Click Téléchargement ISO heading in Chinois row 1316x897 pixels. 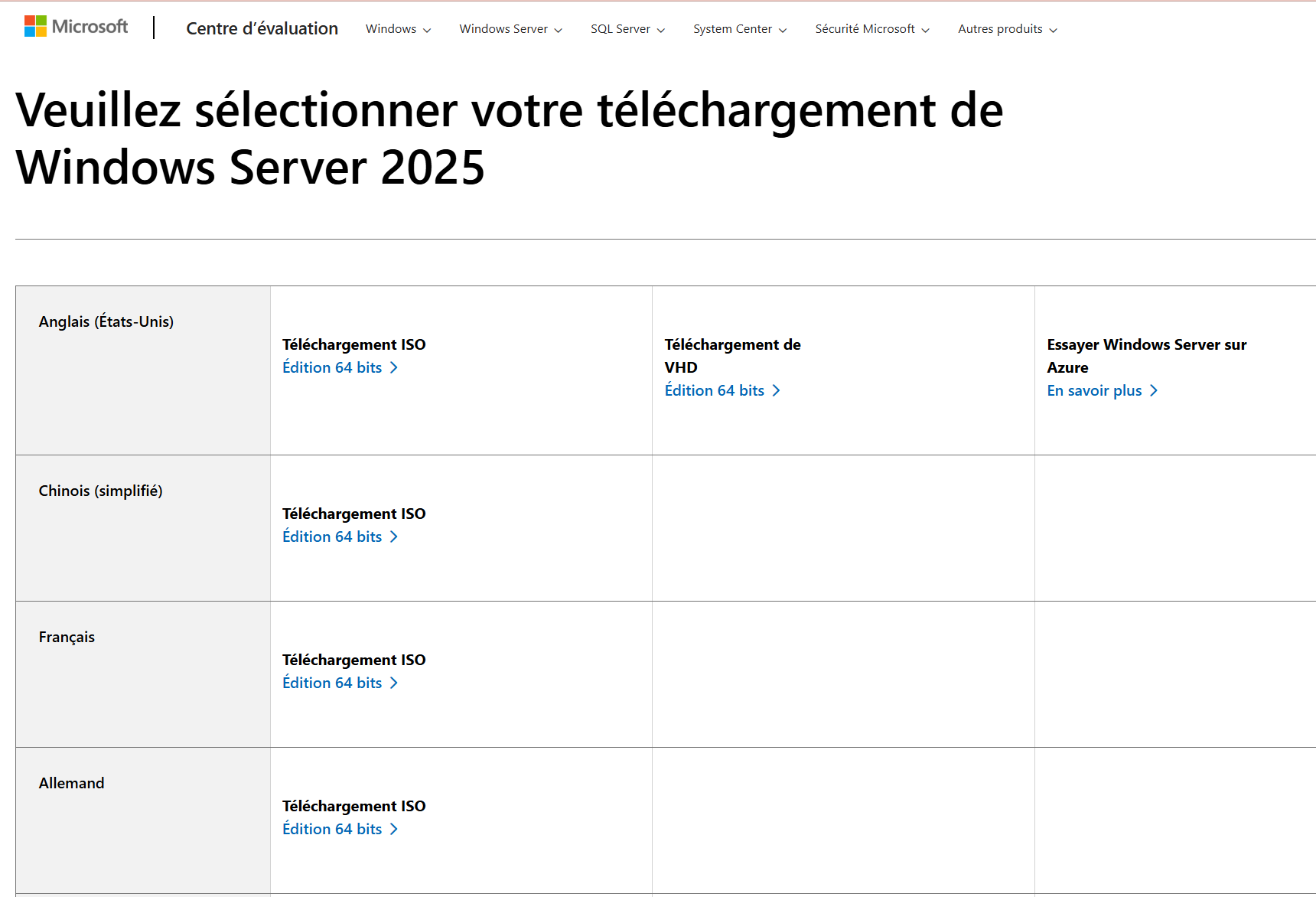[x=354, y=514]
